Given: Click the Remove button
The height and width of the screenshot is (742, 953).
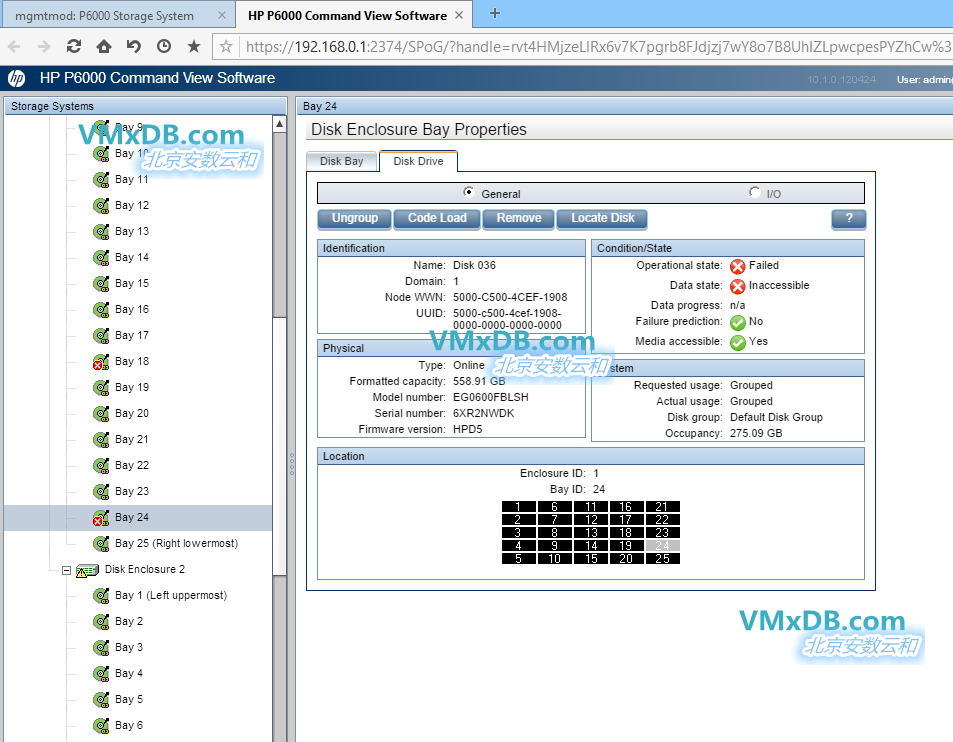Looking at the screenshot, I should tap(518, 218).
